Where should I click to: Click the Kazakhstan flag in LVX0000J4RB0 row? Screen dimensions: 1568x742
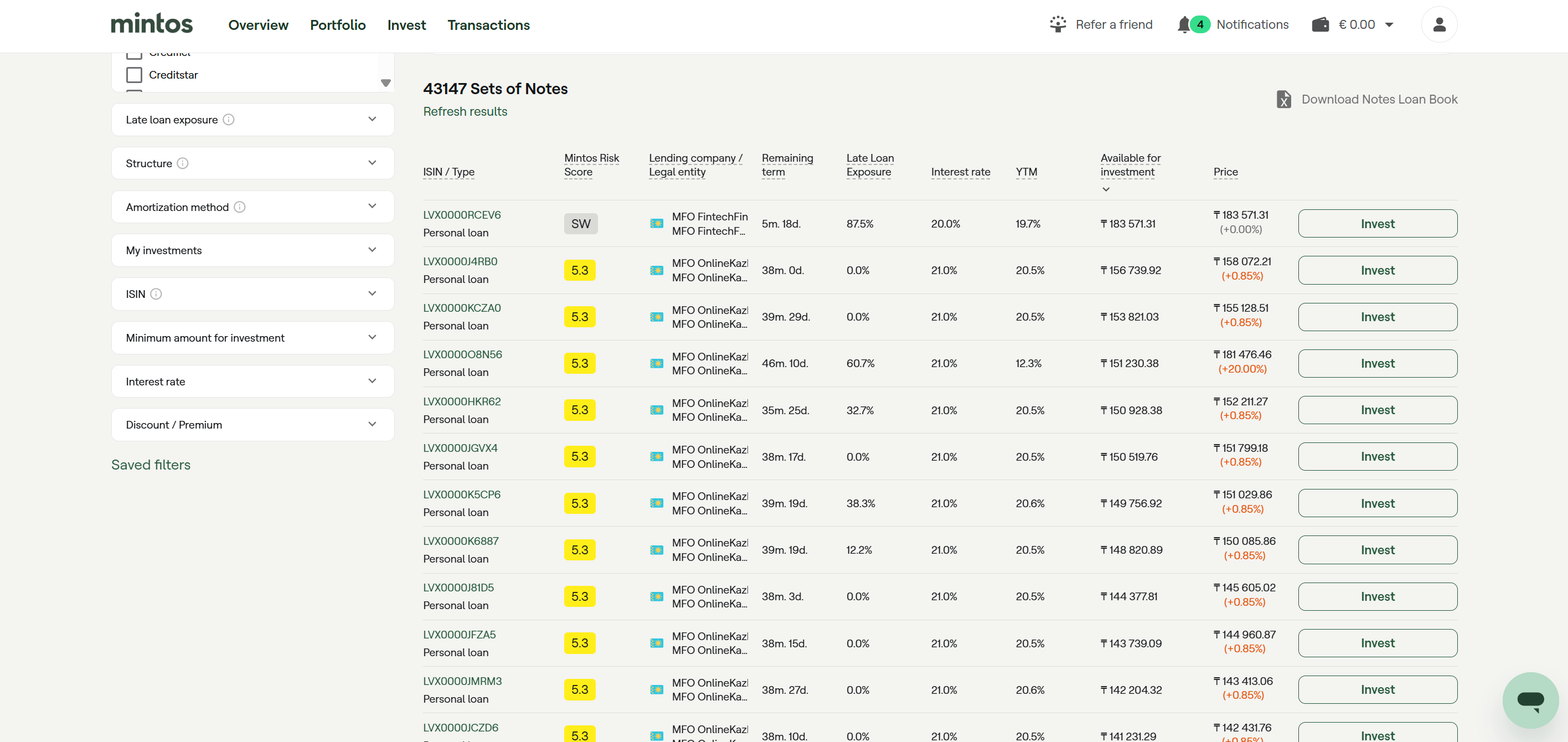click(656, 270)
